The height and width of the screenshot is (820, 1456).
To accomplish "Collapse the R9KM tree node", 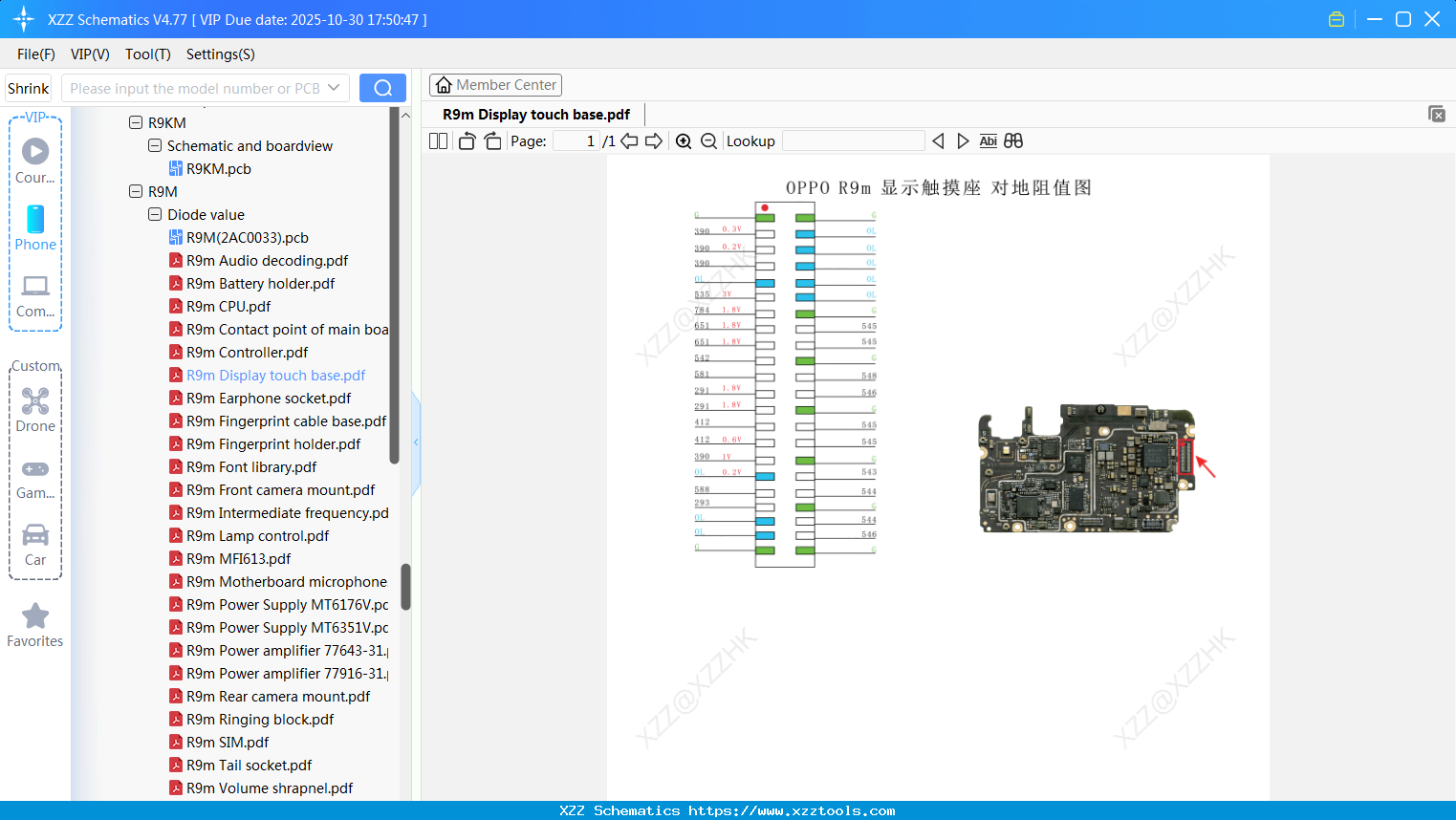I will tap(136, 122).
